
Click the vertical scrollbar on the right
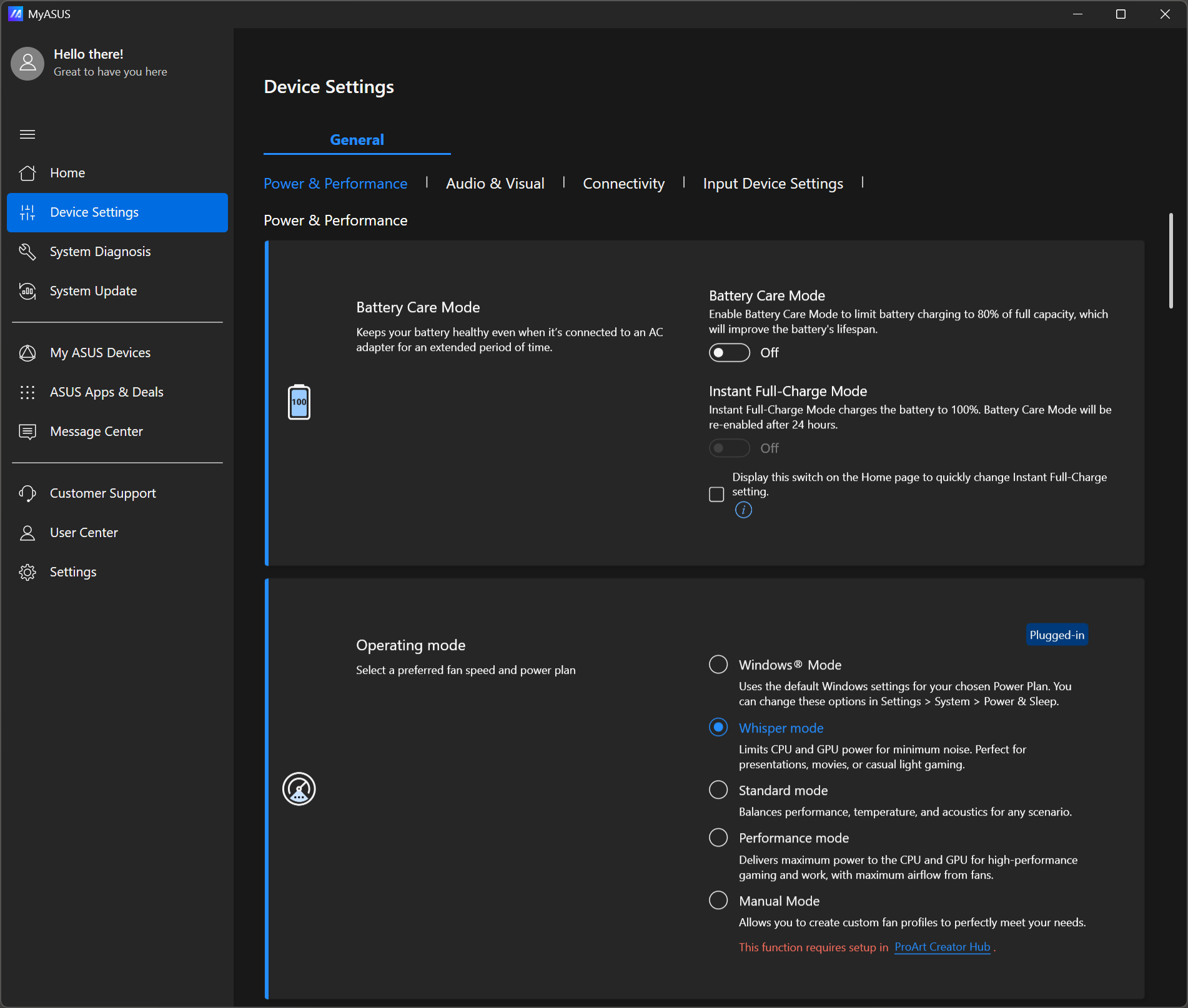pos(1171,261)
